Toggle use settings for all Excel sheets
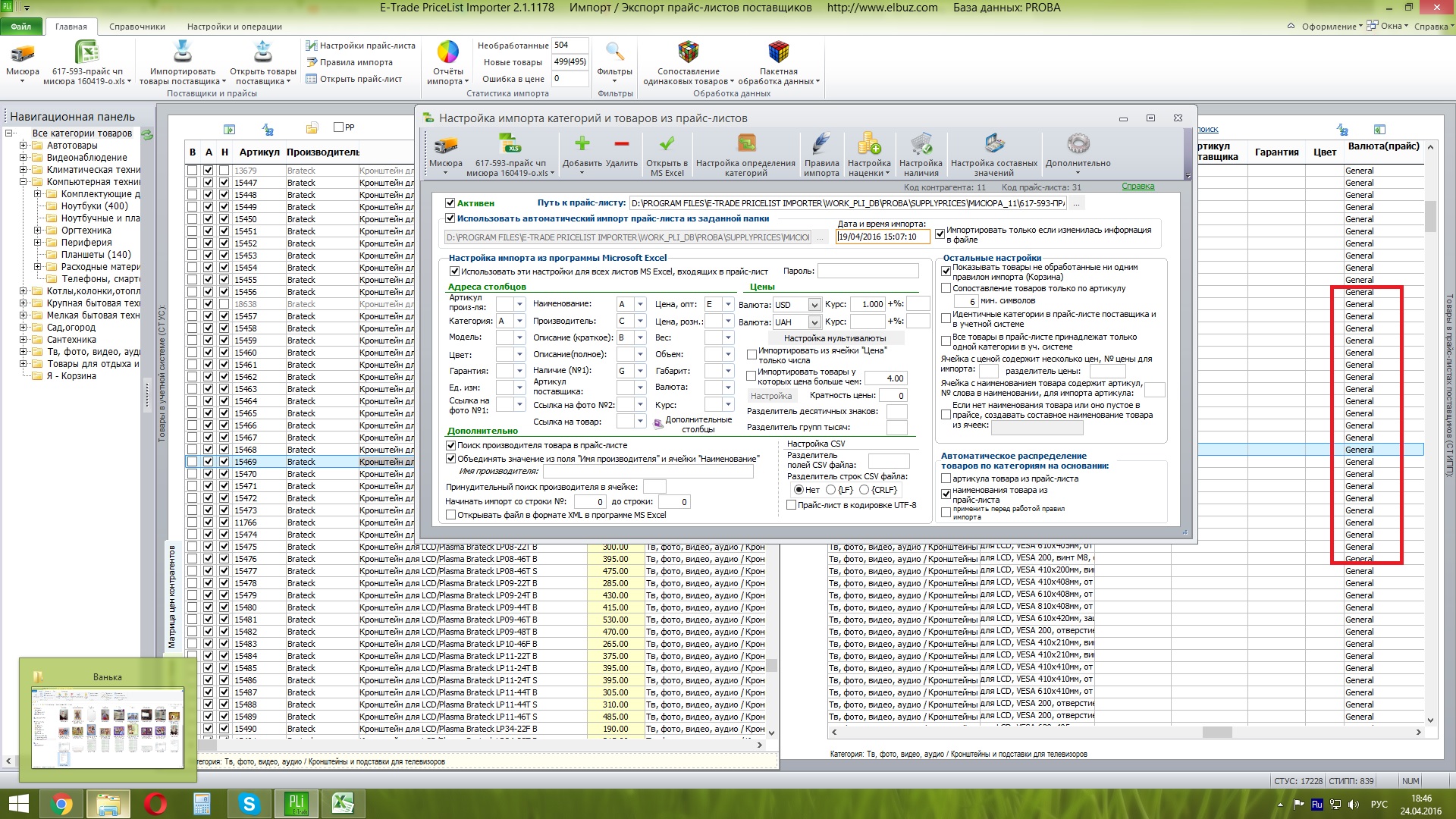This screenshot has height=819, width=1456. pos(454,271)
